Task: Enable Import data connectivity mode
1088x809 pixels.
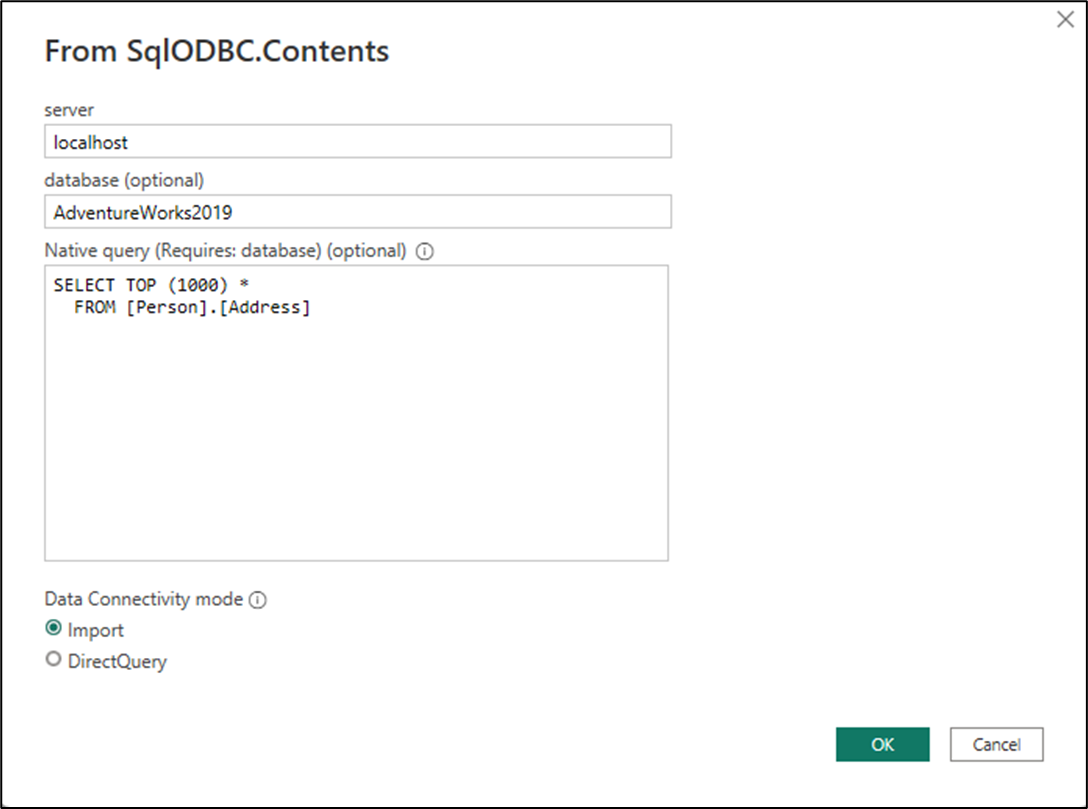Action: pos(53,629)
